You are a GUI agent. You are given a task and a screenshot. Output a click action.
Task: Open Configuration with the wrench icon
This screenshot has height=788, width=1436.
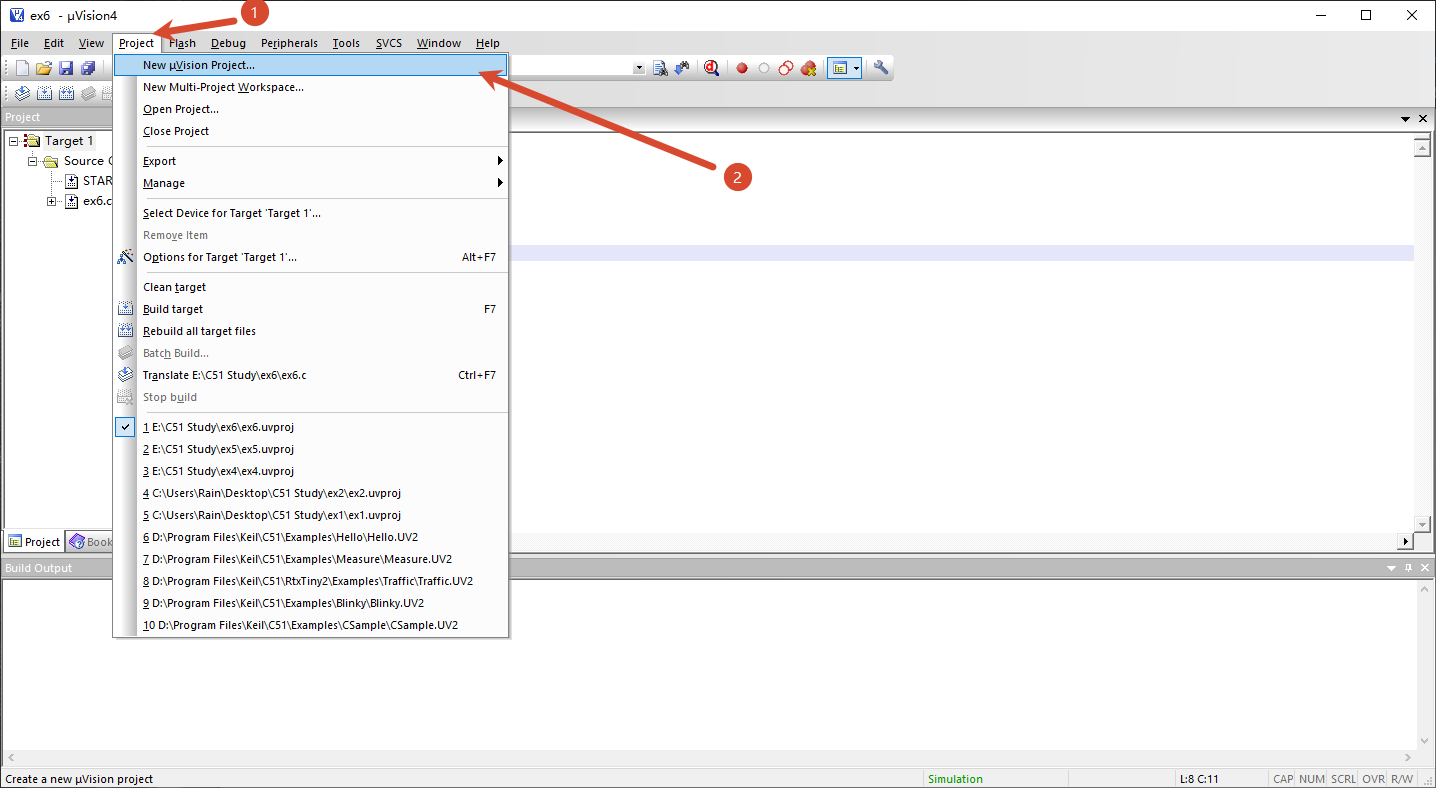click(881, 68)
